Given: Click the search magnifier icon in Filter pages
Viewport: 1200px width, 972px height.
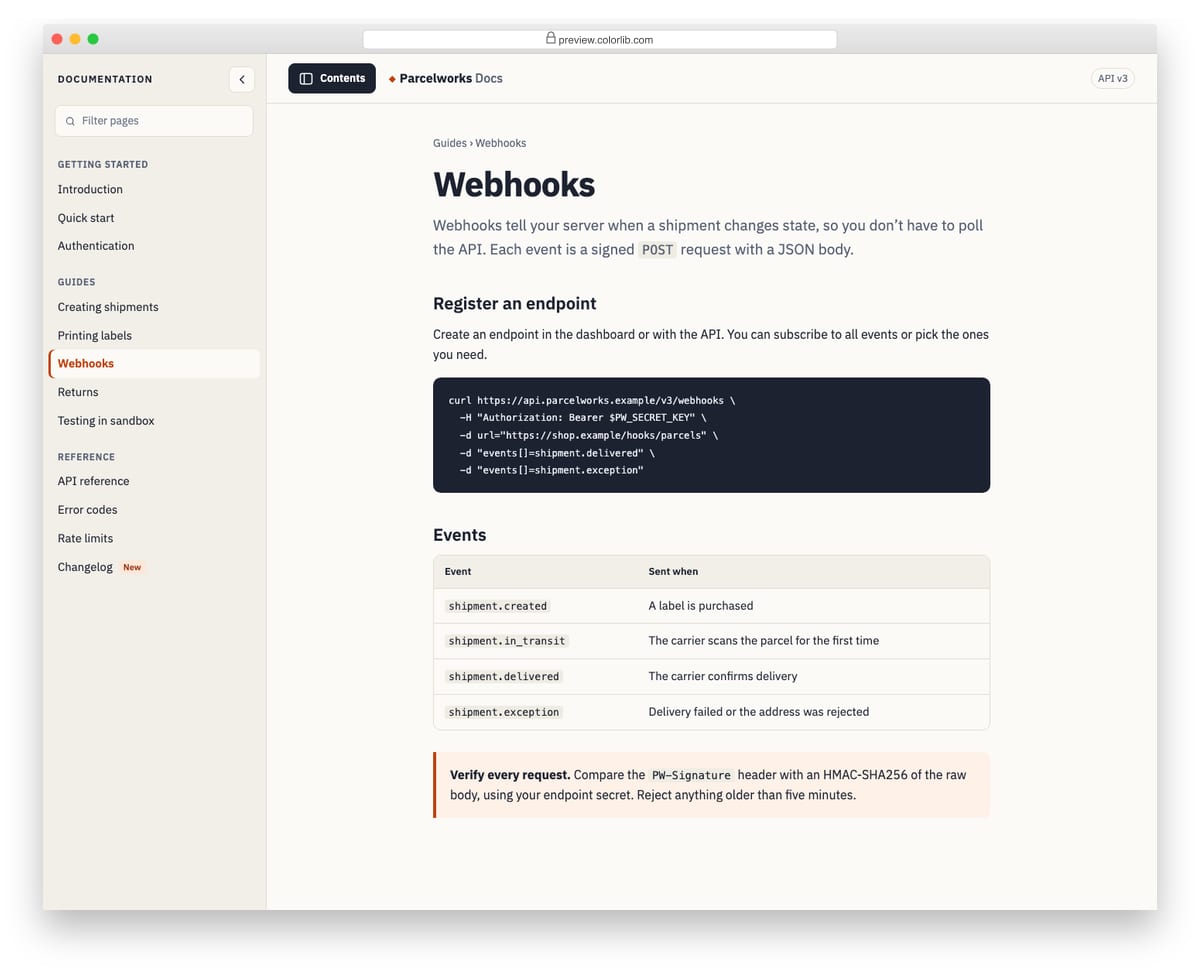Looking at the screenshot, I should [x=70, y=121].
